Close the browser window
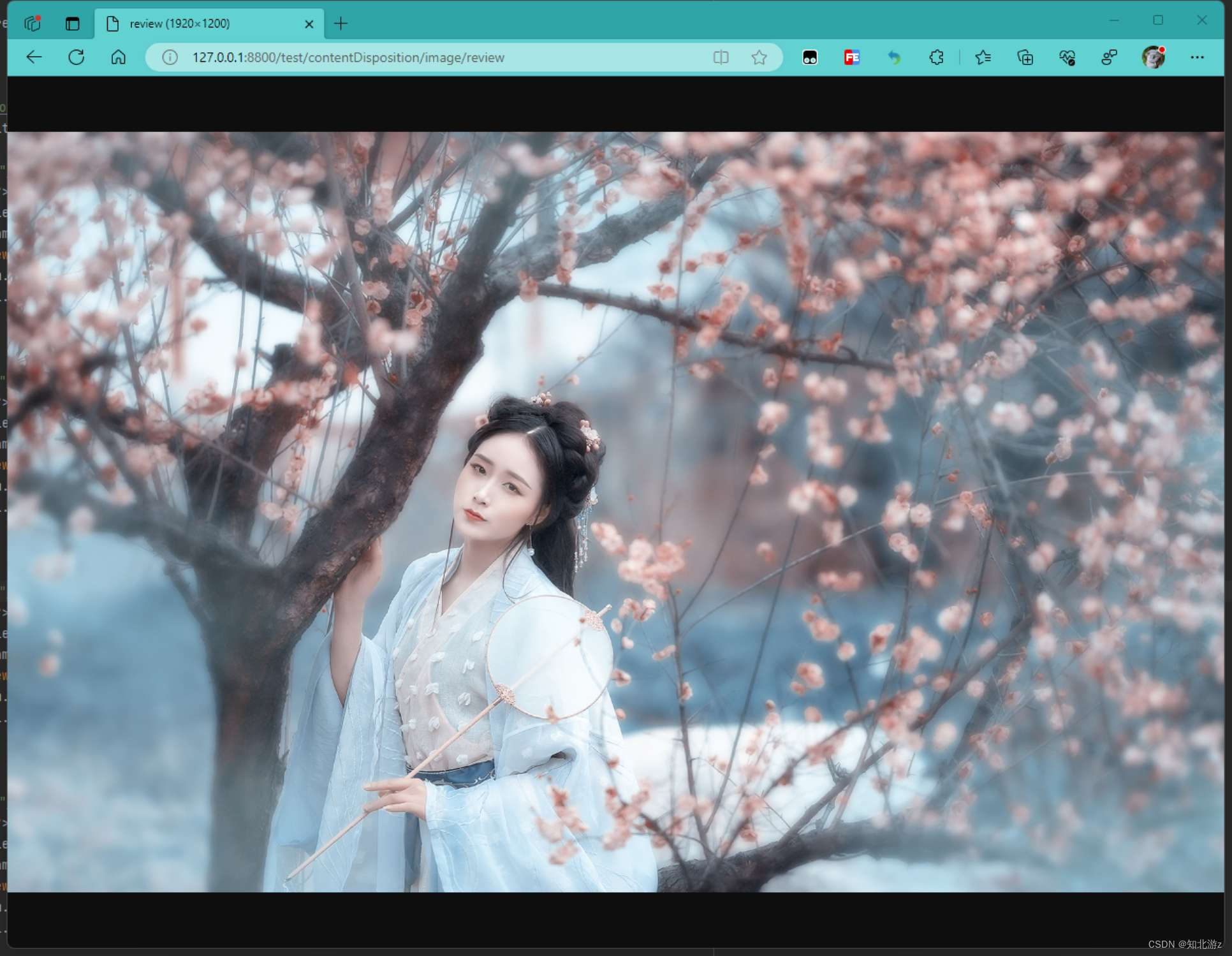The height and width of the screenshot is (956, 1232). (1202, 20)
